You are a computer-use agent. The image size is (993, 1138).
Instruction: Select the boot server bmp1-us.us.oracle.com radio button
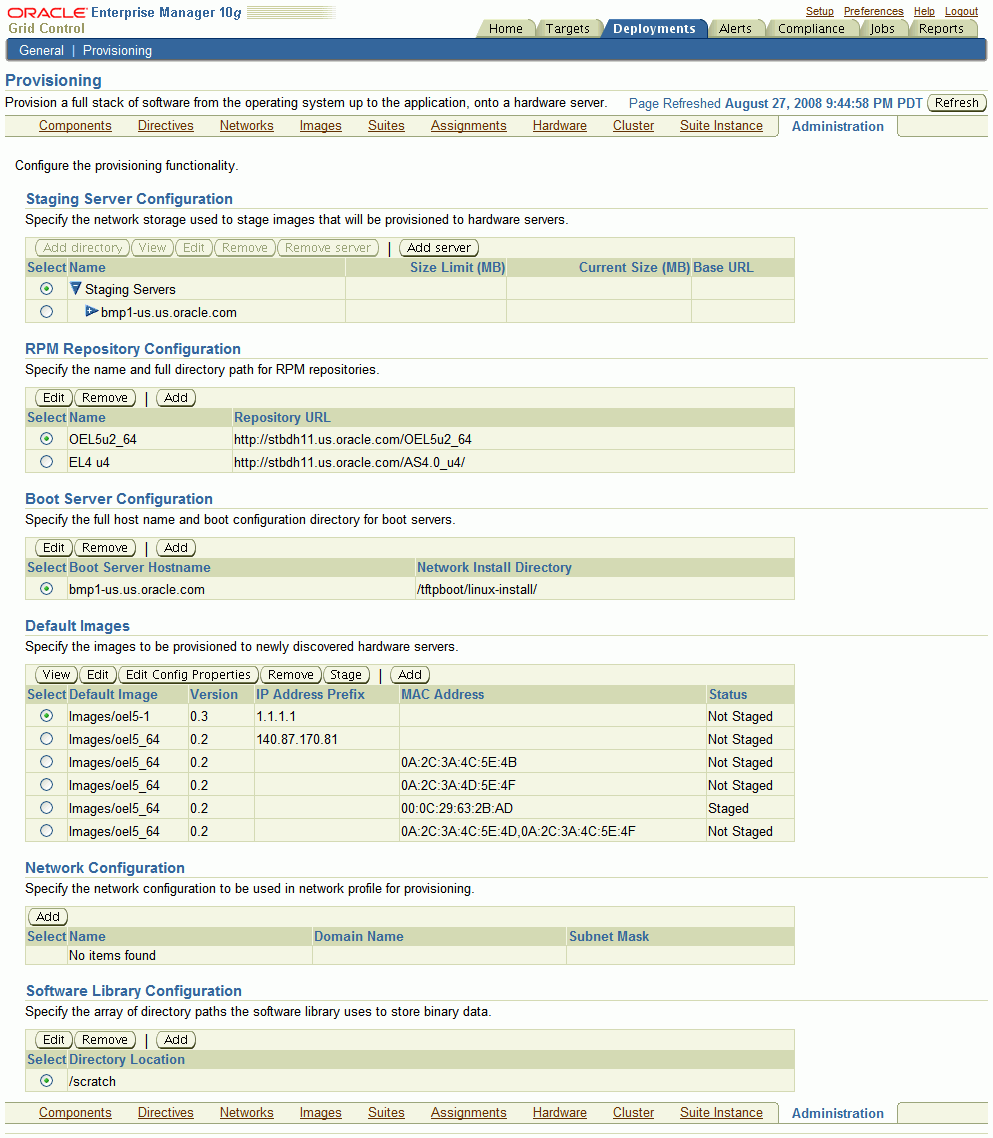tap(46, 589)
